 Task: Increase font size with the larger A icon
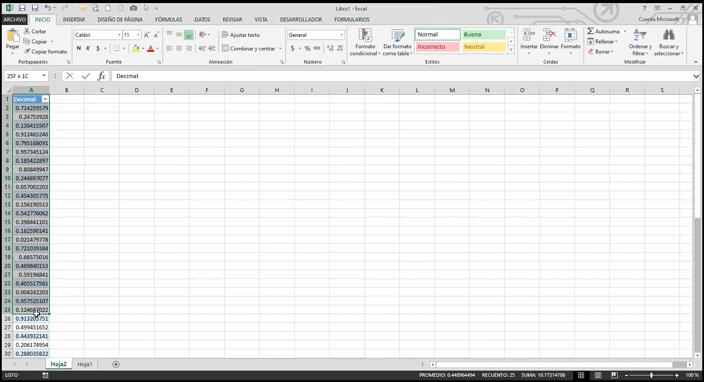pos(146,35)
